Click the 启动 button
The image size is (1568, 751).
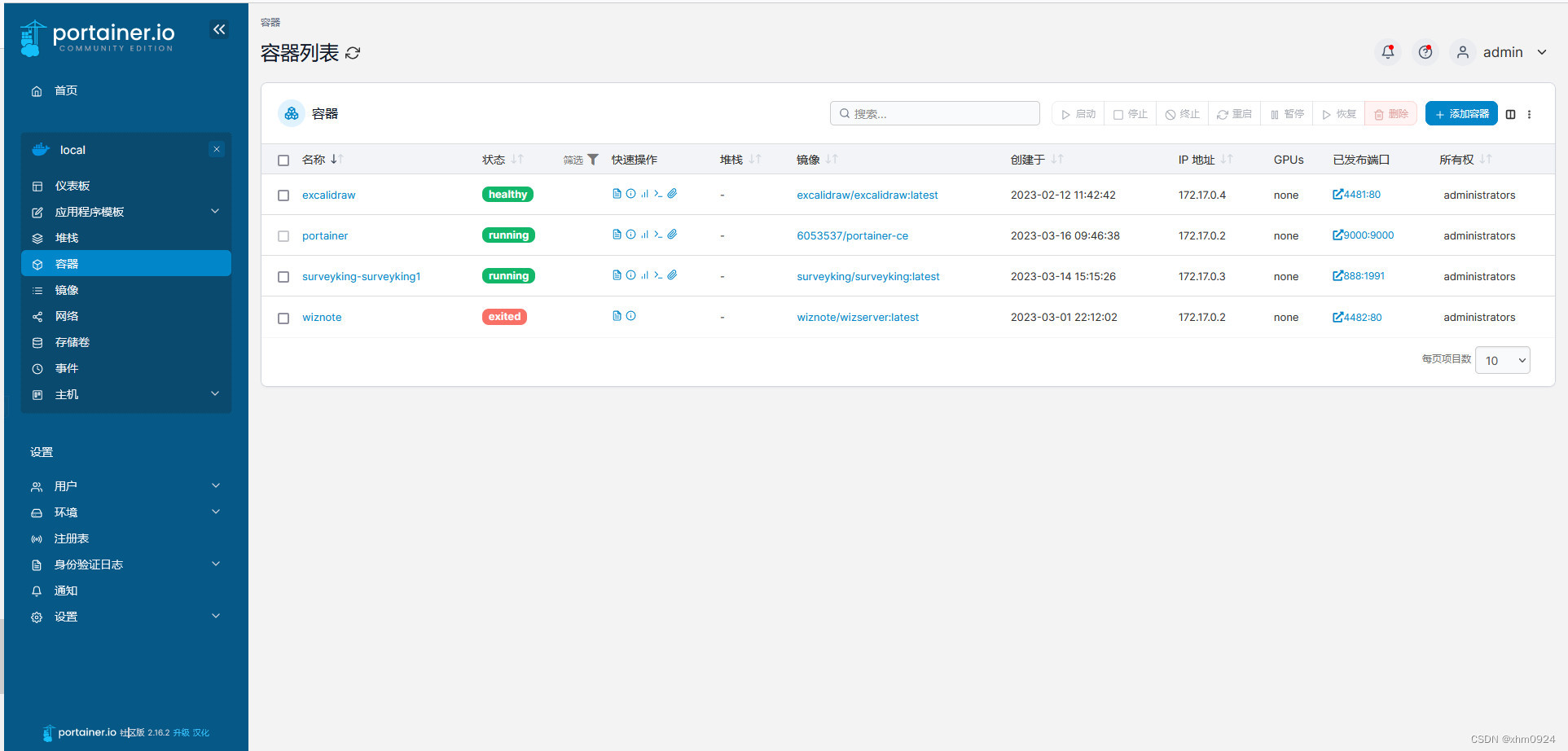(1078, 114)
